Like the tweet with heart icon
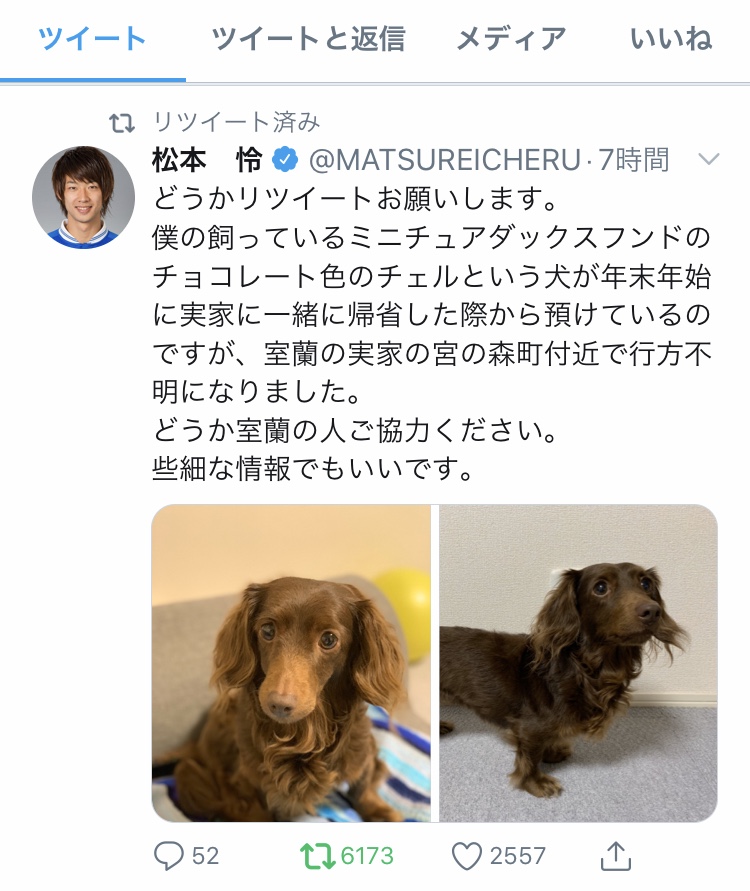Image resolution: width=750 pixels, height=891 pixels. click(466, 856)
